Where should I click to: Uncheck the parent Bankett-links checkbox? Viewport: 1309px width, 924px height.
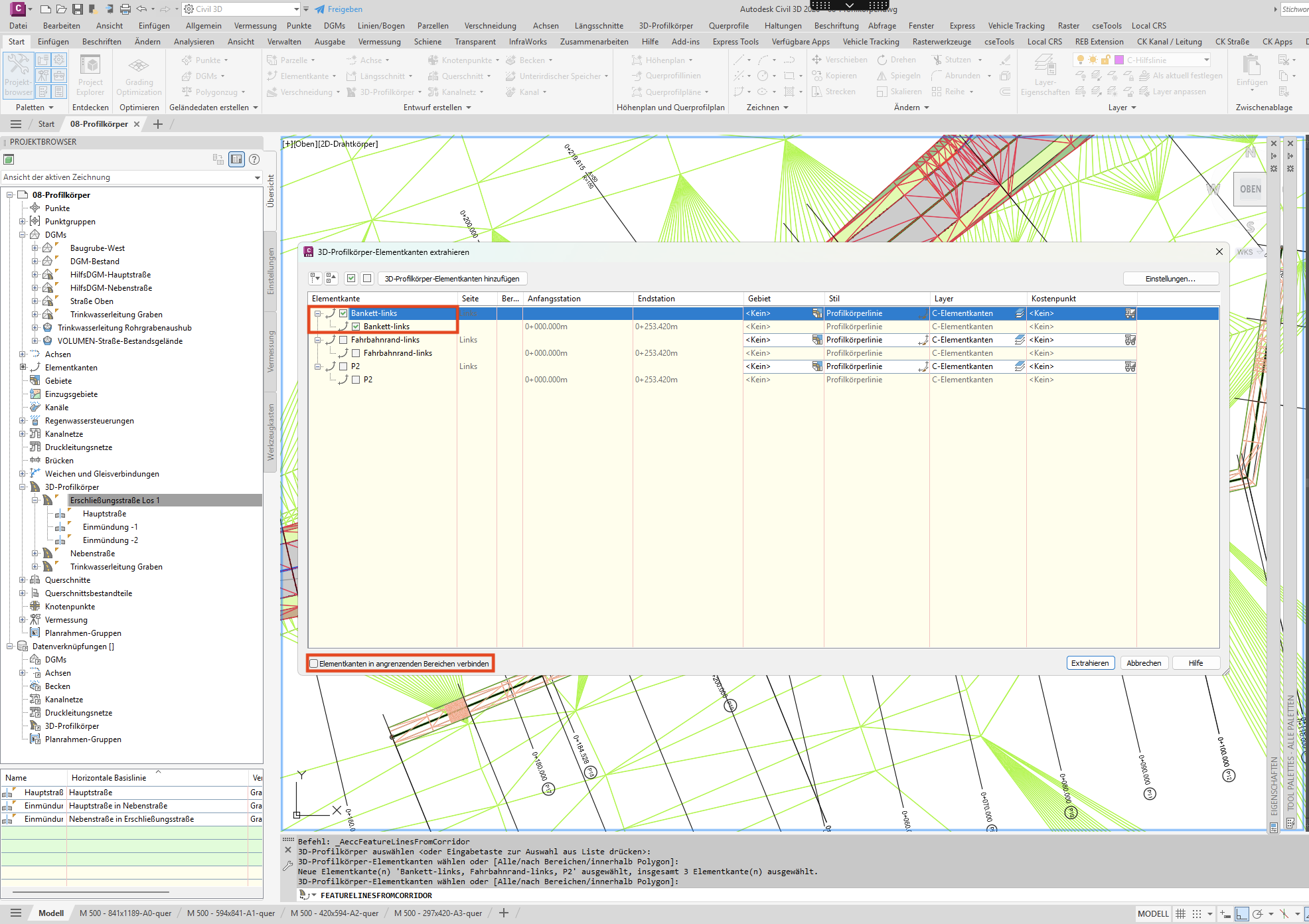coord(343,313)
